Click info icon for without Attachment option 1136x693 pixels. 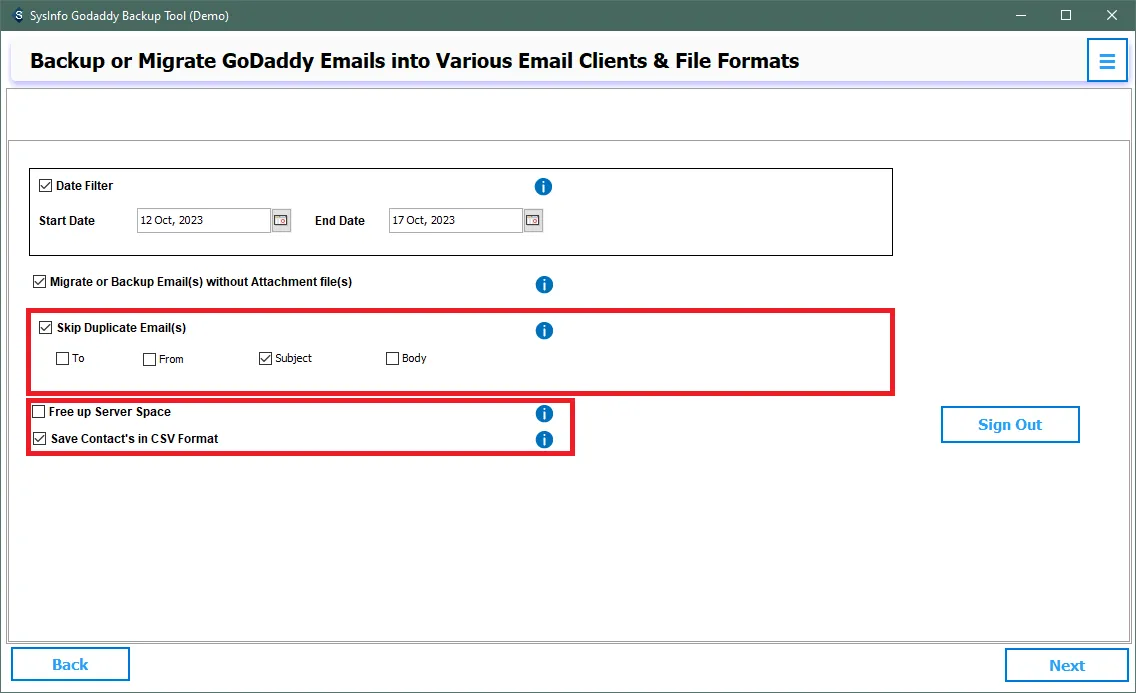pyautogui.click(x=544, y=285)
